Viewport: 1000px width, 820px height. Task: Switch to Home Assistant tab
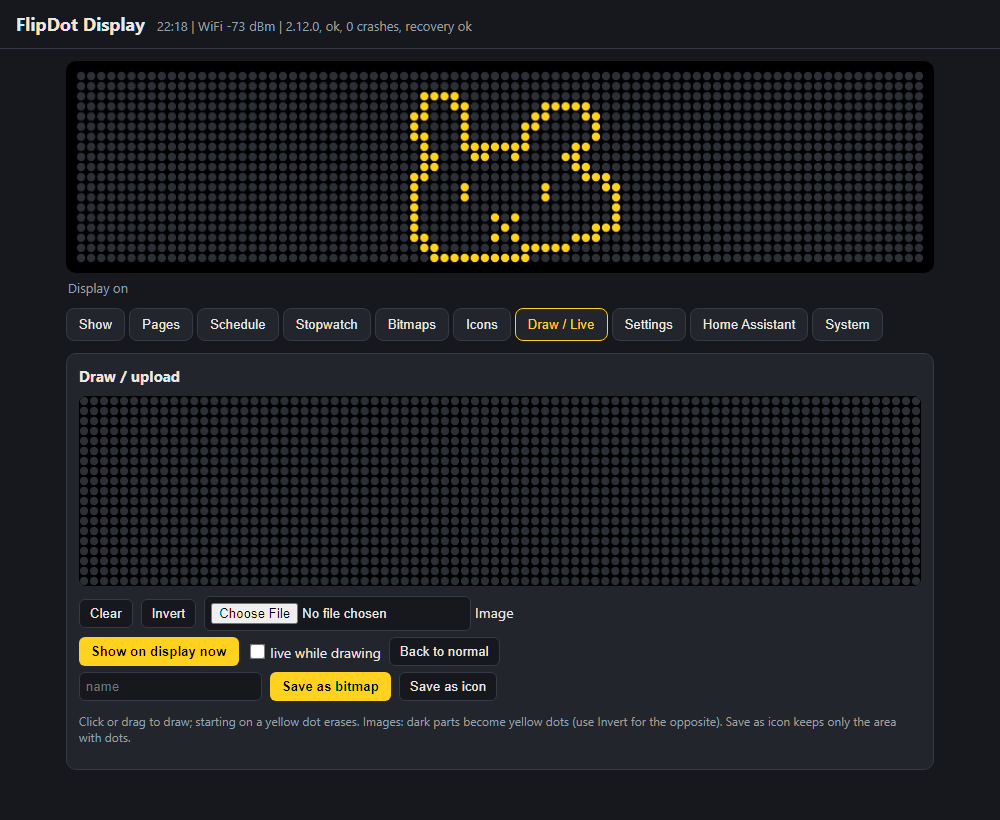[749, 325]
